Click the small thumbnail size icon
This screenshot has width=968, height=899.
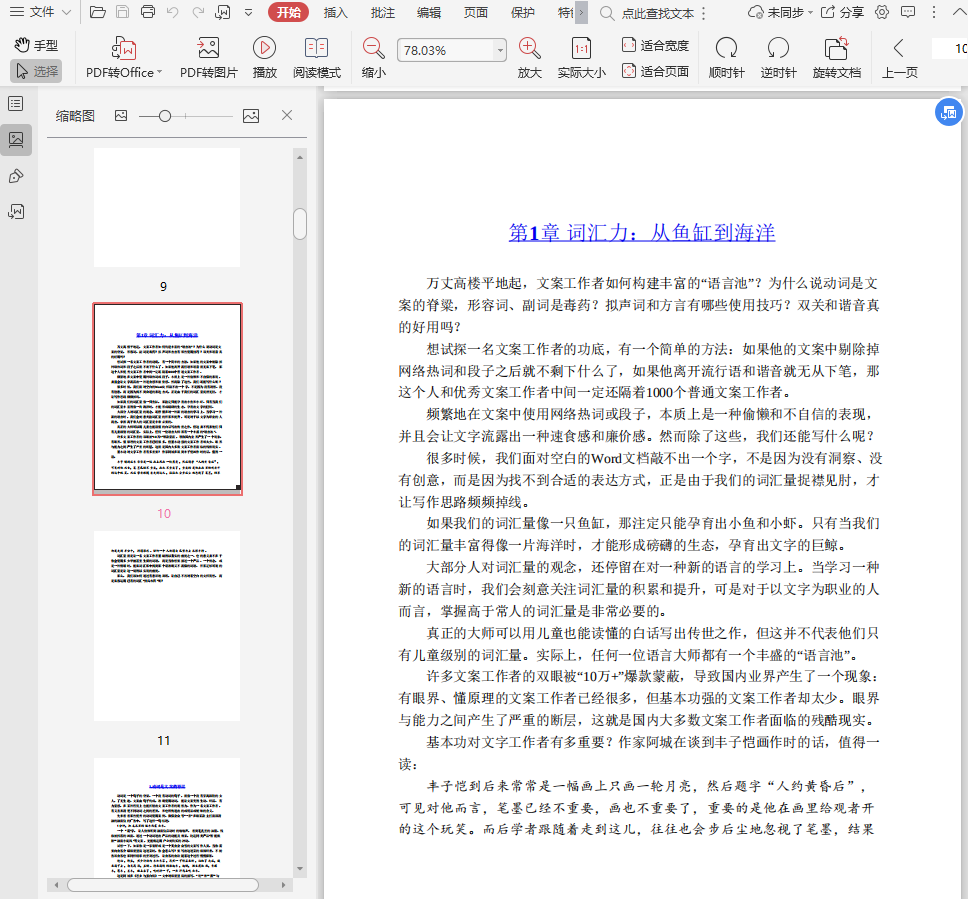[x=121, y=115]
